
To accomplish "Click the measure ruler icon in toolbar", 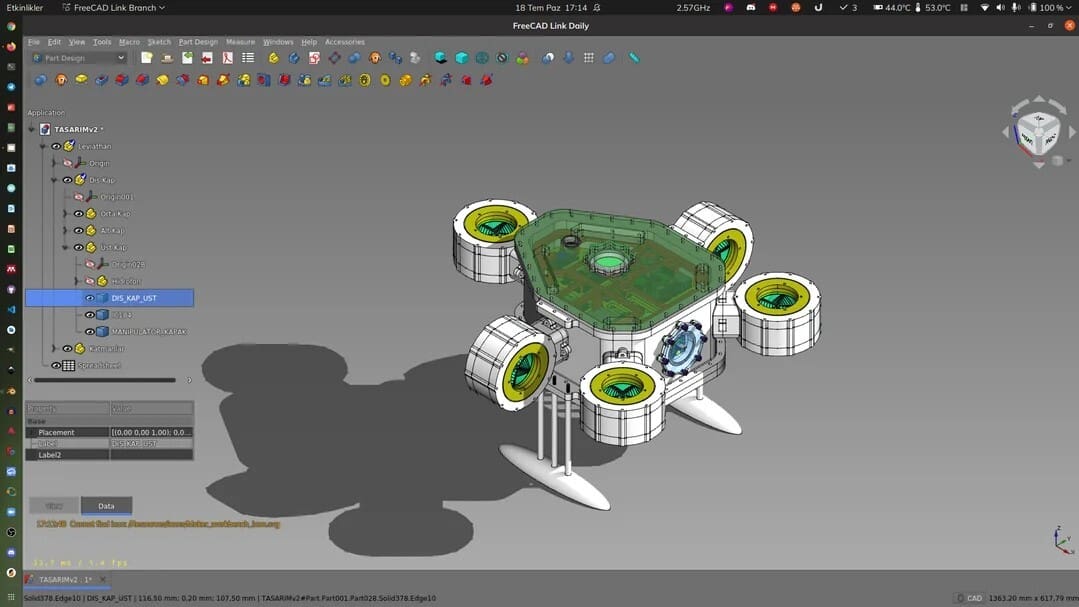I will pyautogui.click(x=634, y=58).
